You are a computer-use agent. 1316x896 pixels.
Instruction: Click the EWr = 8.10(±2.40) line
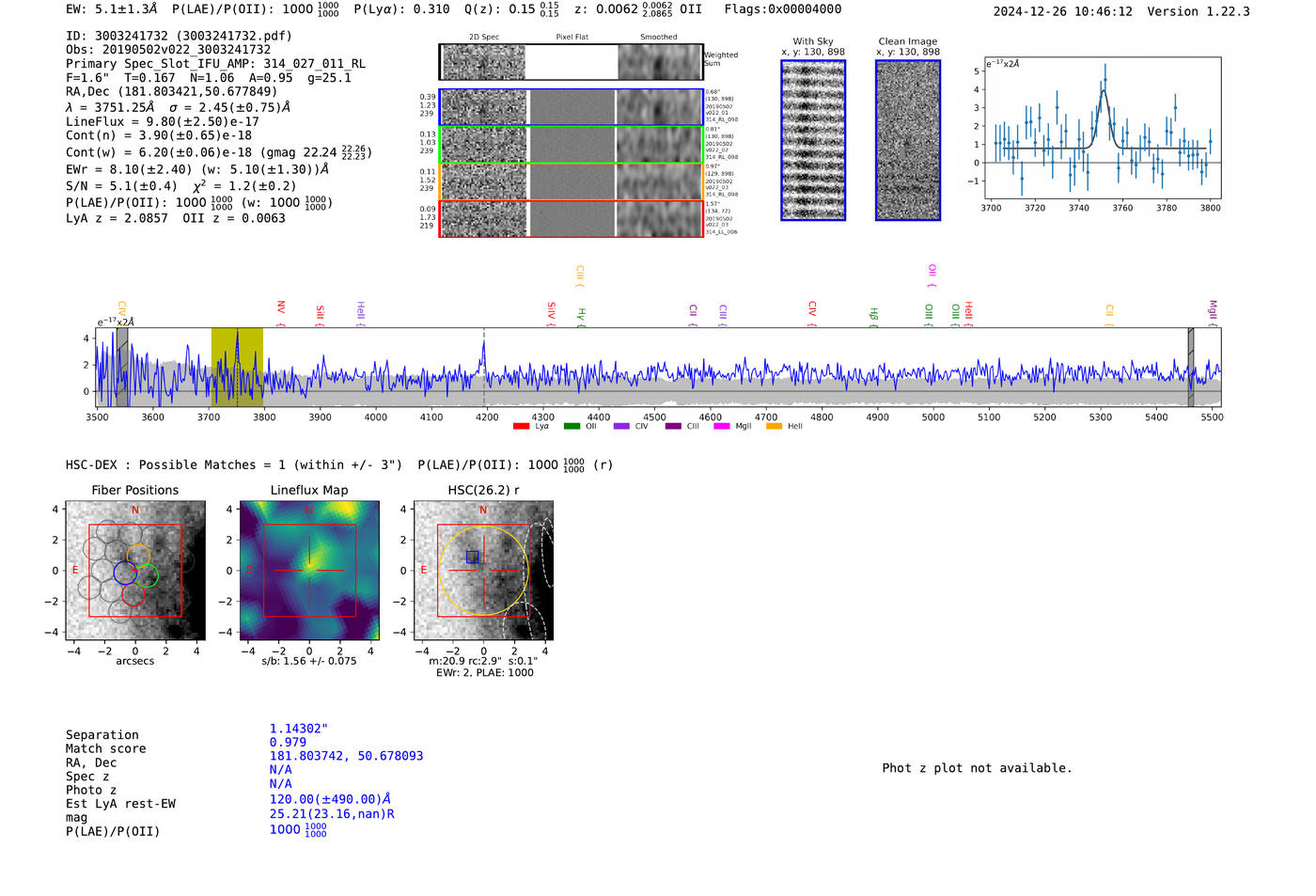197,170
